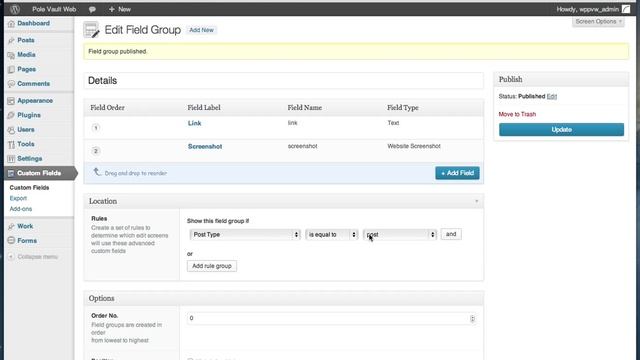The image size is (640, 360).
Task: Click the Order No. stepper arrows
Action: tap(472, 319)
